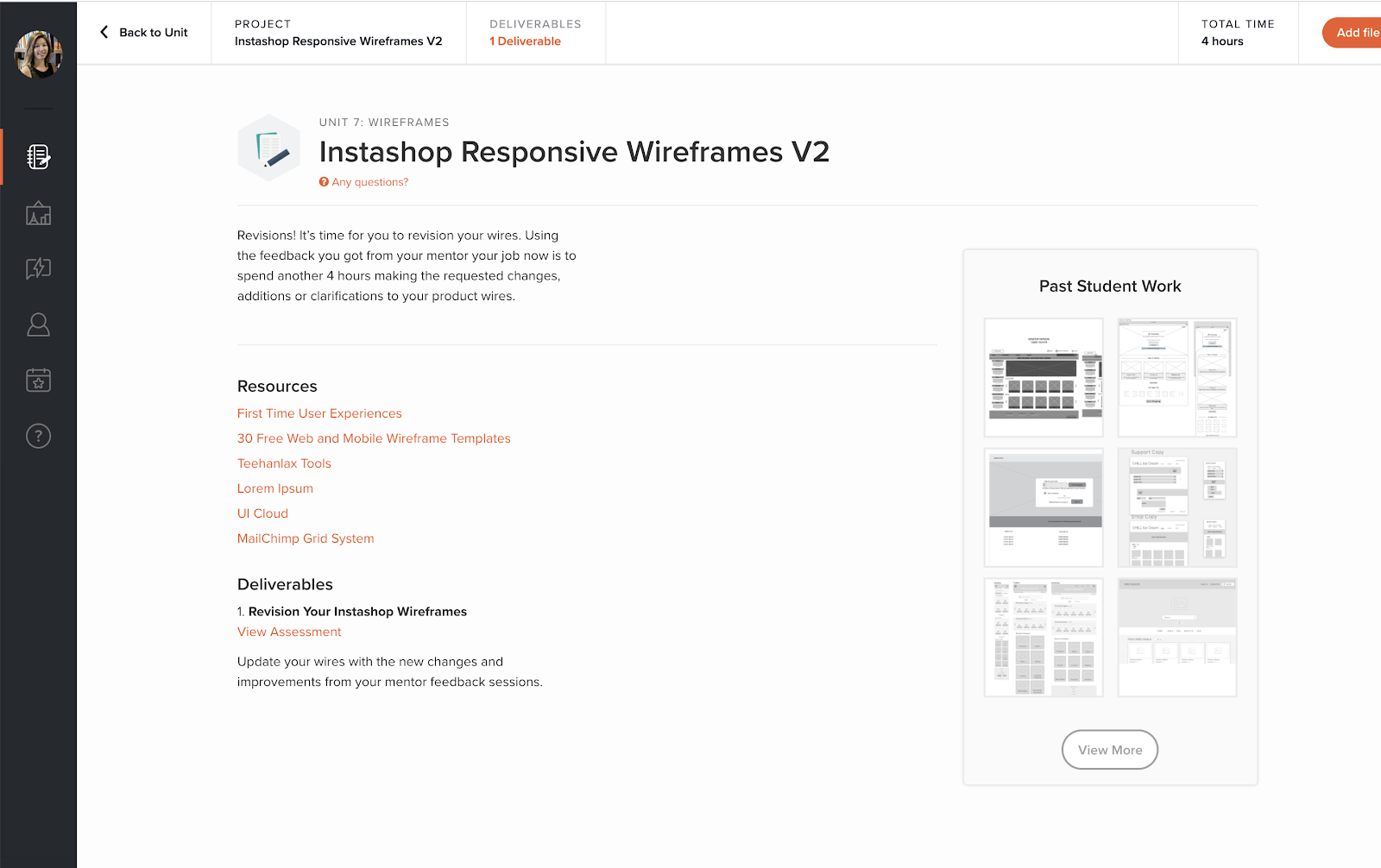The image size is (1381, 868).
Task: Click the Past Student Work heading
Action: click(1110, 286)
